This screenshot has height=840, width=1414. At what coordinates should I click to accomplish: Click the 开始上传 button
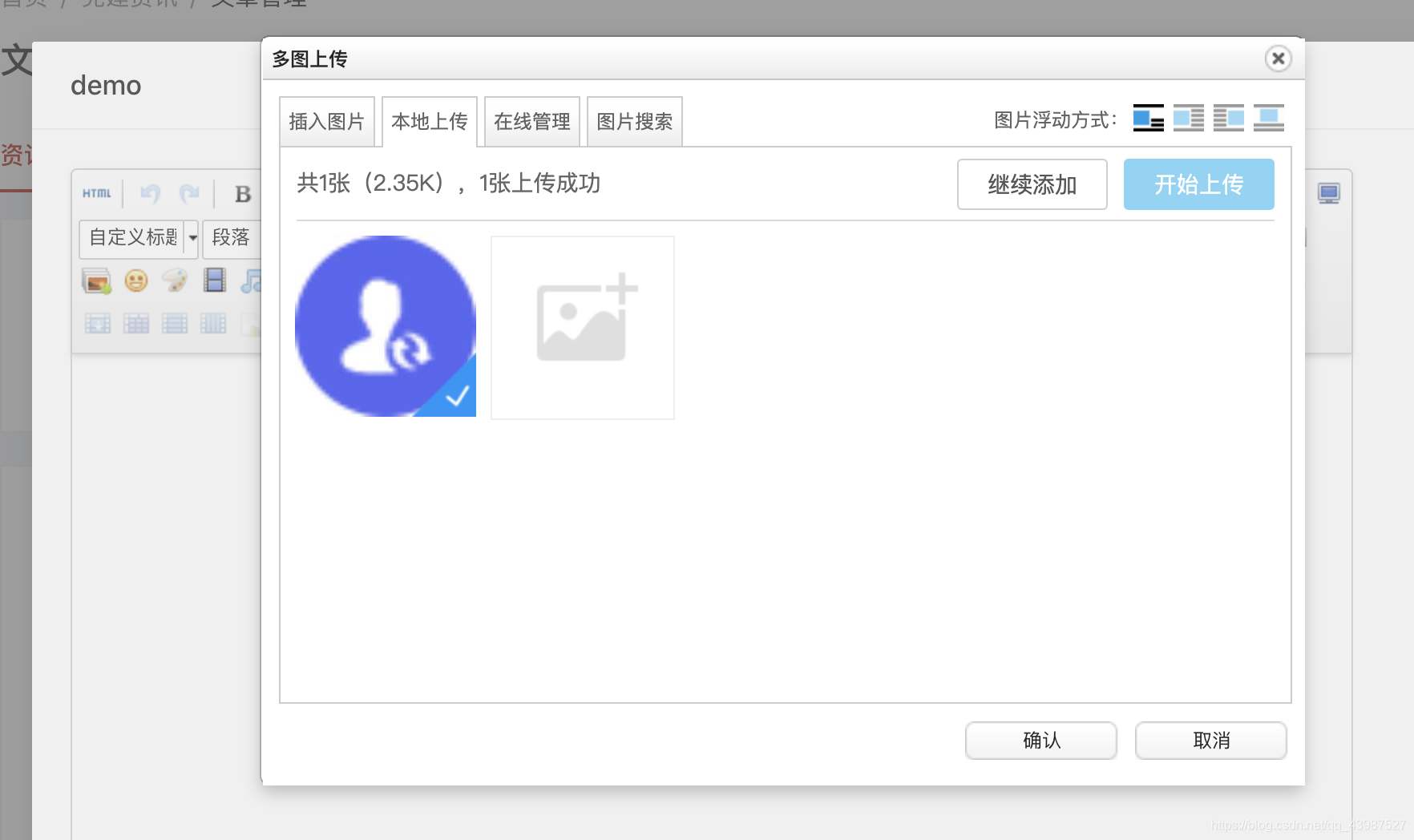pyautogui.click(x=1199, y=184)
